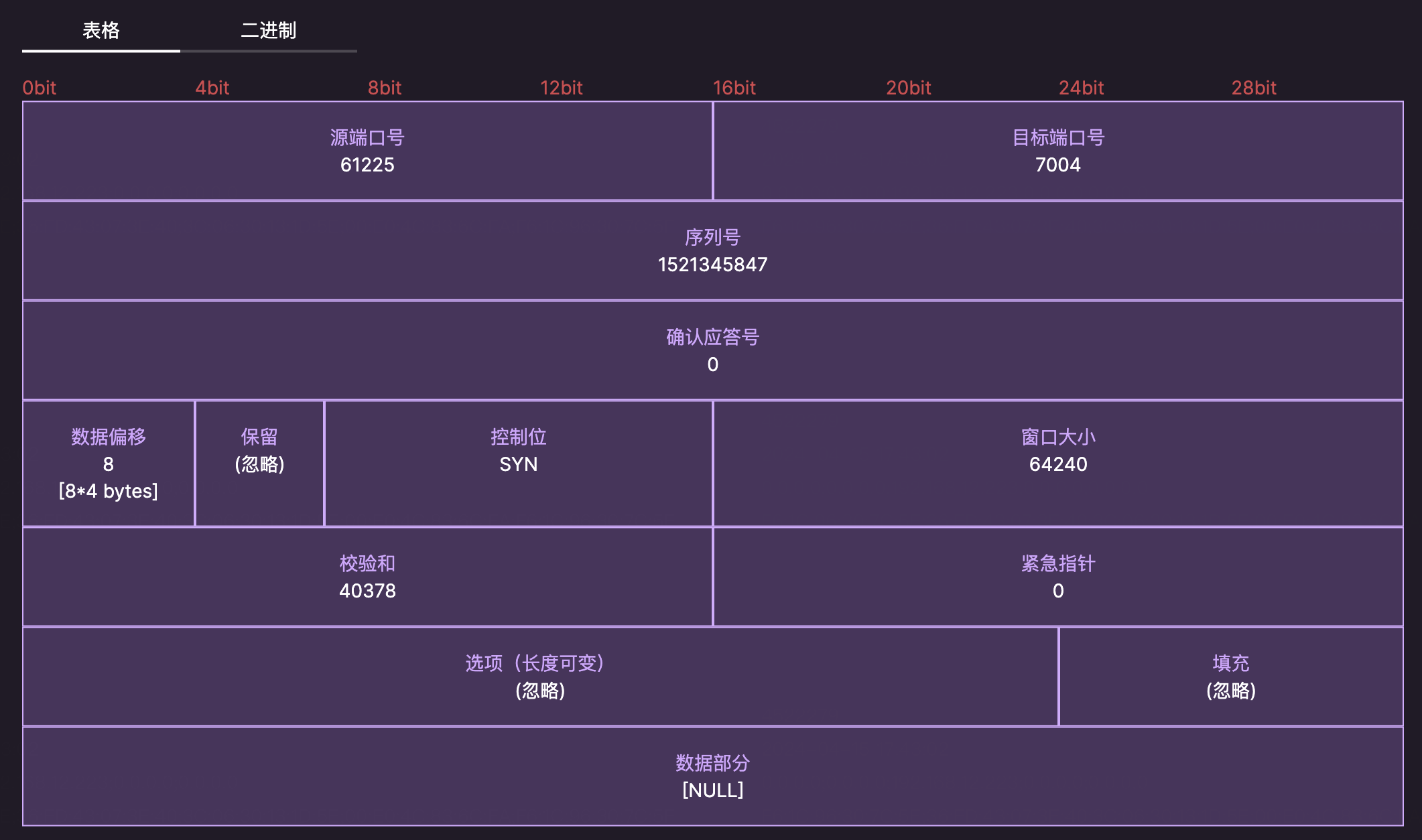Switch to the 二进制 tab
The image size is (1422, 840).
pyautogui.click(x=269, y=31)
